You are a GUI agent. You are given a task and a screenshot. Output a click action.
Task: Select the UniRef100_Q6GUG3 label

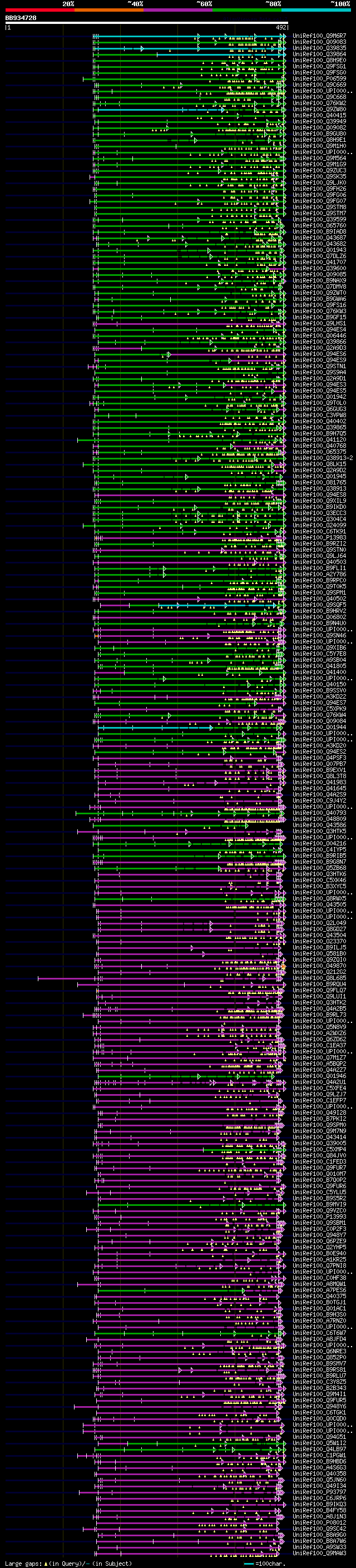point(319,409)
